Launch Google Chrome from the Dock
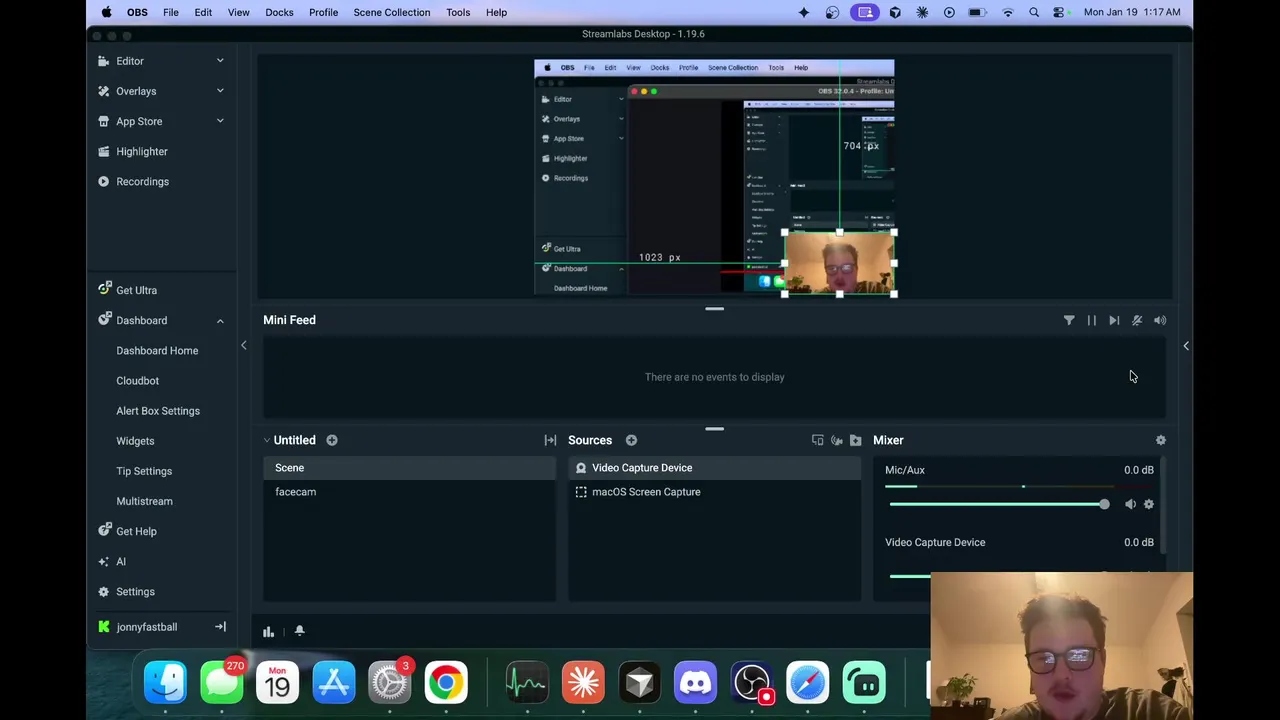Screen dimensions: 1280x720 point(446,683)
